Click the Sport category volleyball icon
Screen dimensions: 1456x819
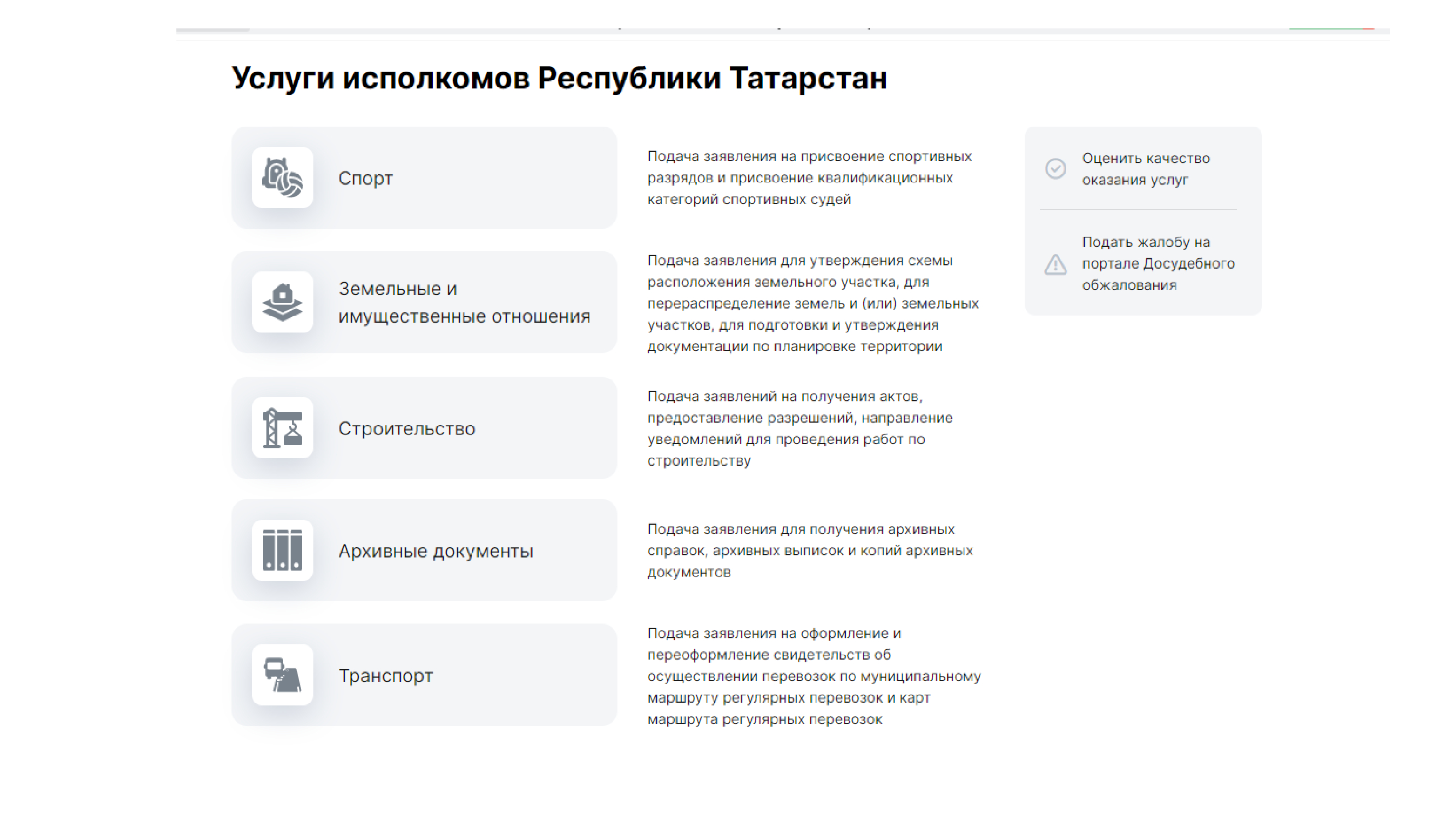point(283,177)
